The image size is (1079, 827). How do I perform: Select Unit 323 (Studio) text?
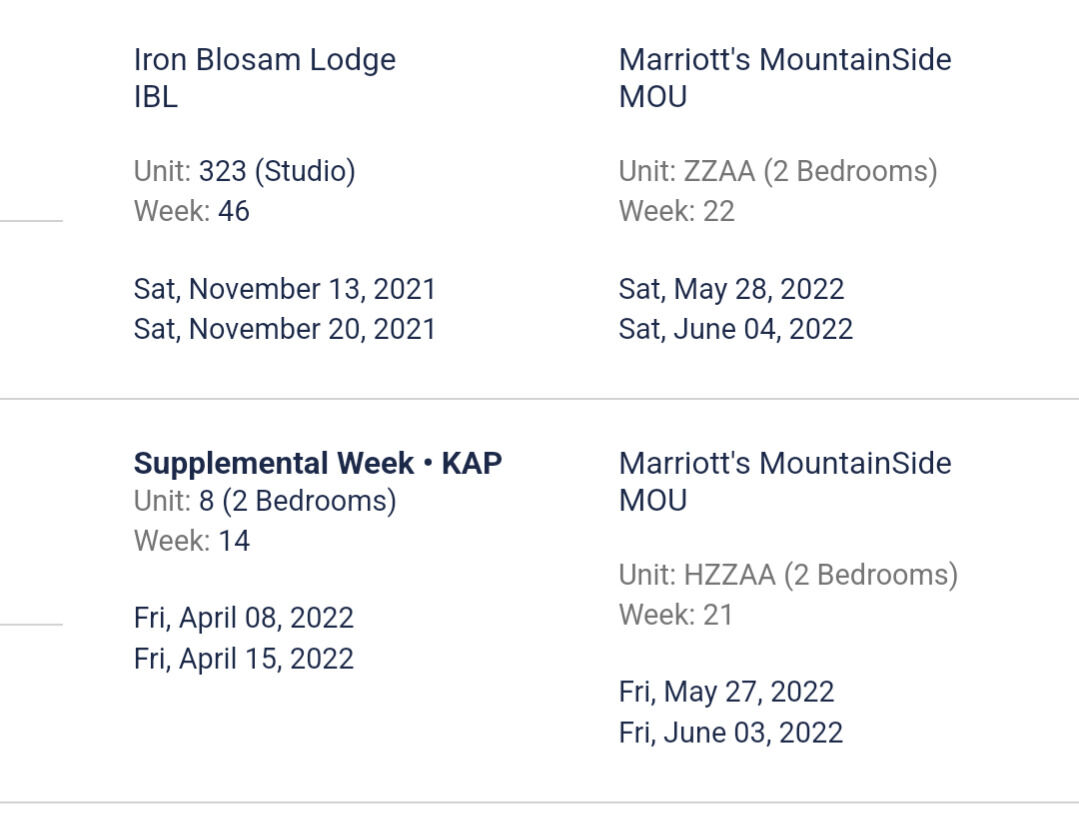245,172
